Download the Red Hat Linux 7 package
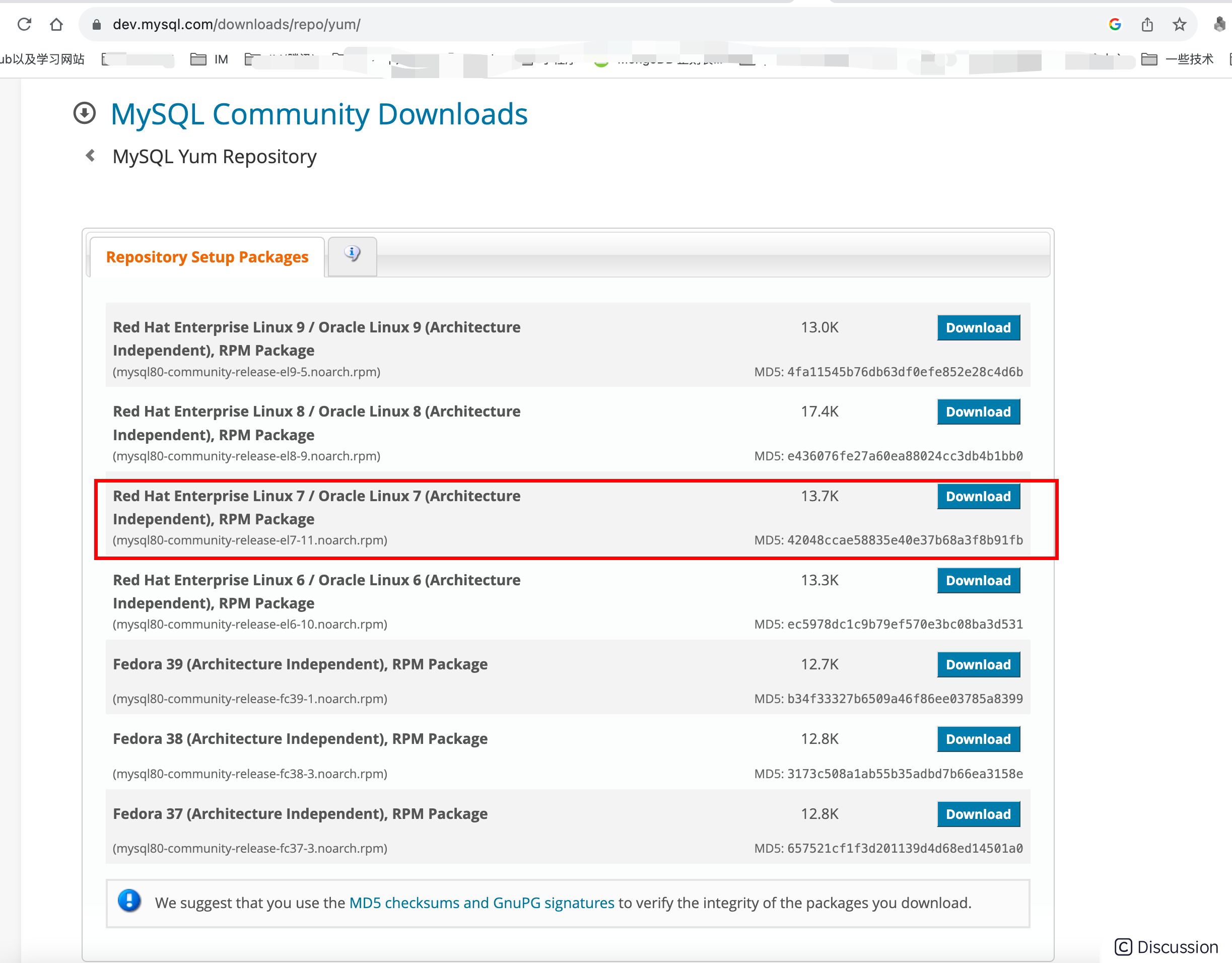The width and height of the screenshot is (1232, 963). click(x=978, y=496)
